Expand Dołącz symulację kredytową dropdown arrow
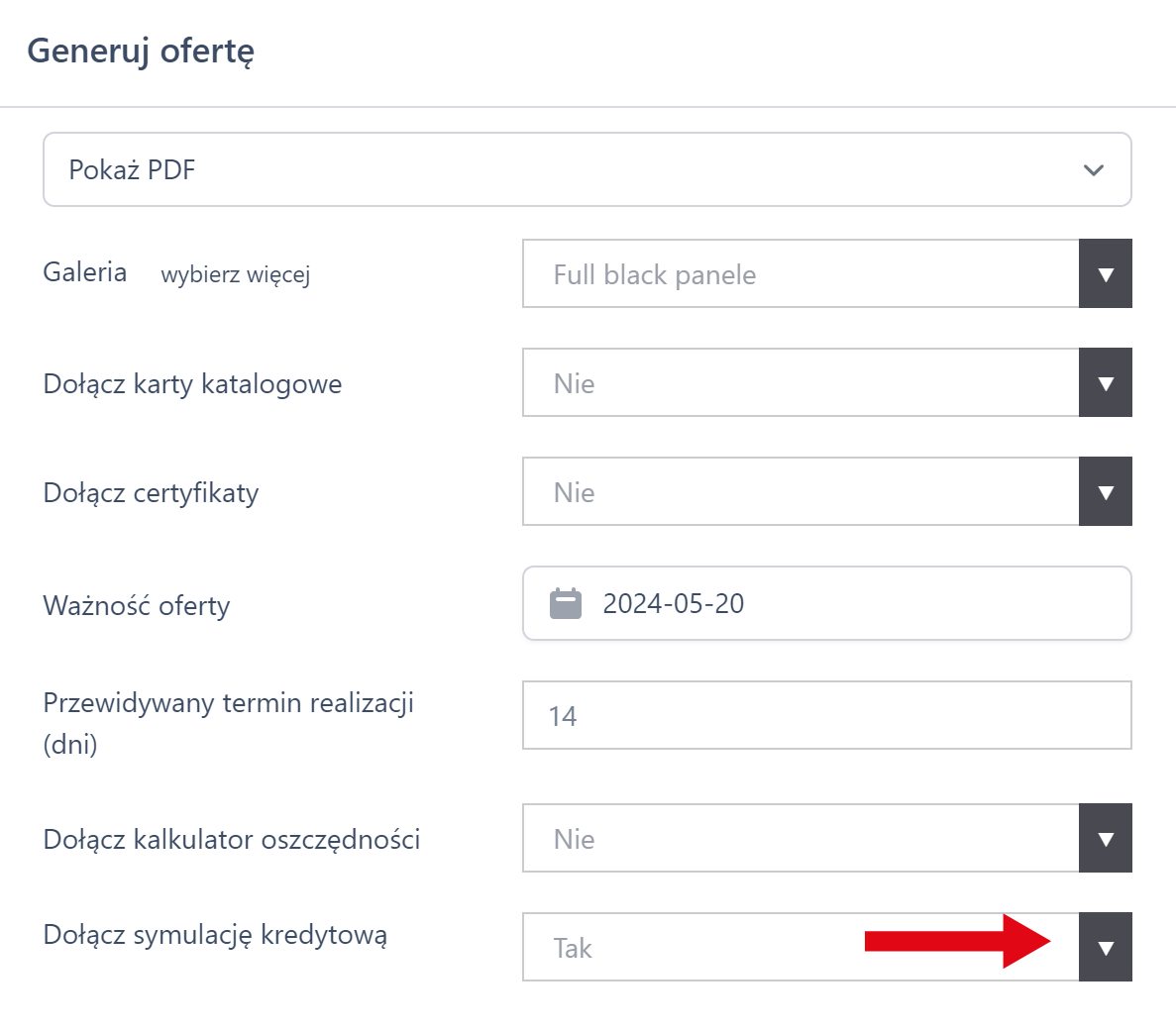The width and height of the screenshot is (1176, 1033). click(x=1106, y=948)
